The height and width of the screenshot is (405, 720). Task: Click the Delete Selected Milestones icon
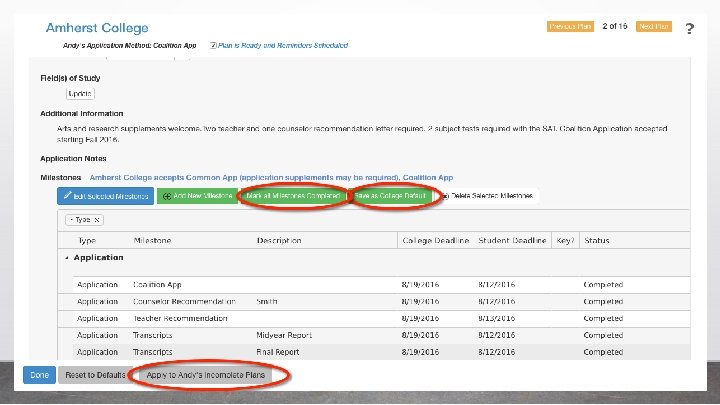pyautogui.click(x=445, y=196)
